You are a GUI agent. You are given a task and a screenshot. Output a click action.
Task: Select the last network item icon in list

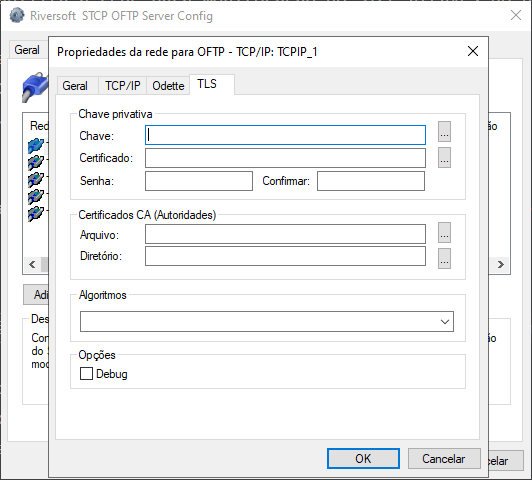click(x=36, y=214)
